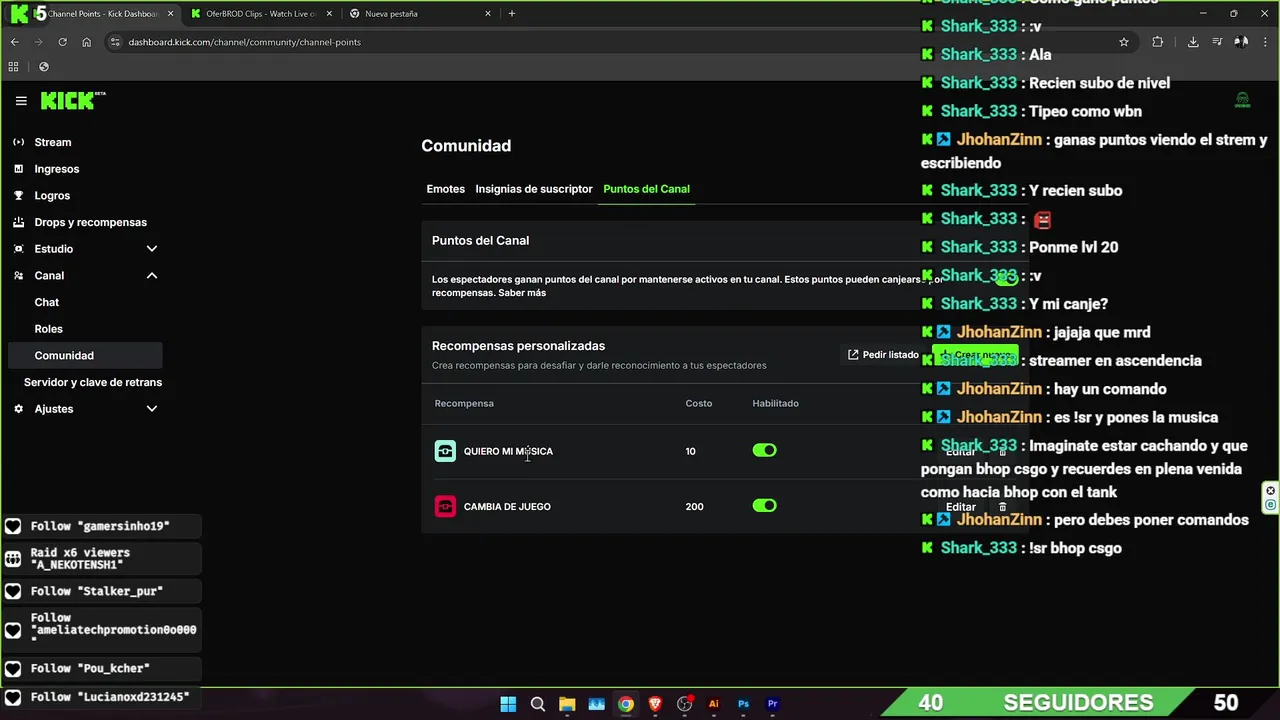This screenshot has height=720, width=1280.
Task: Open Ingresos in the sidebar
Action: [x=56, y=169]
